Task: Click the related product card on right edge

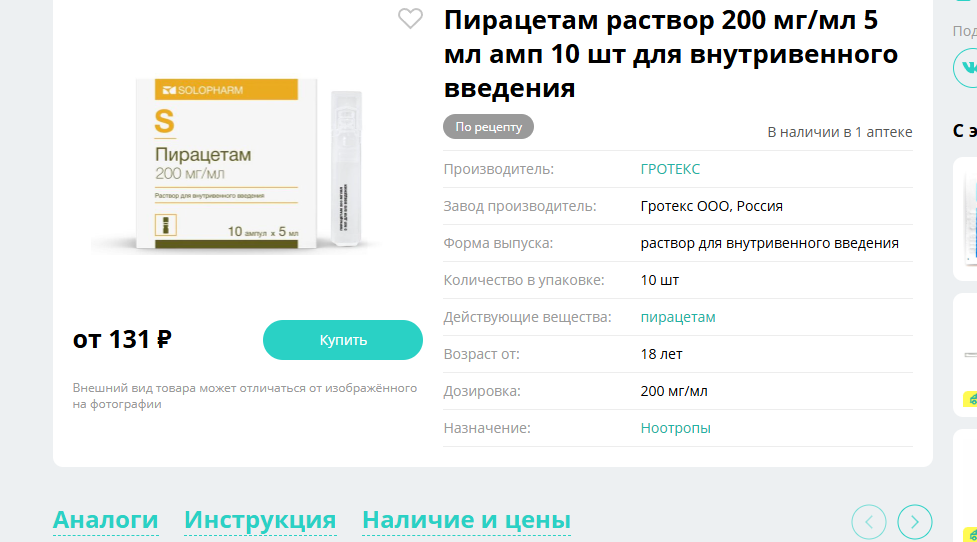Action: [966, 219]
